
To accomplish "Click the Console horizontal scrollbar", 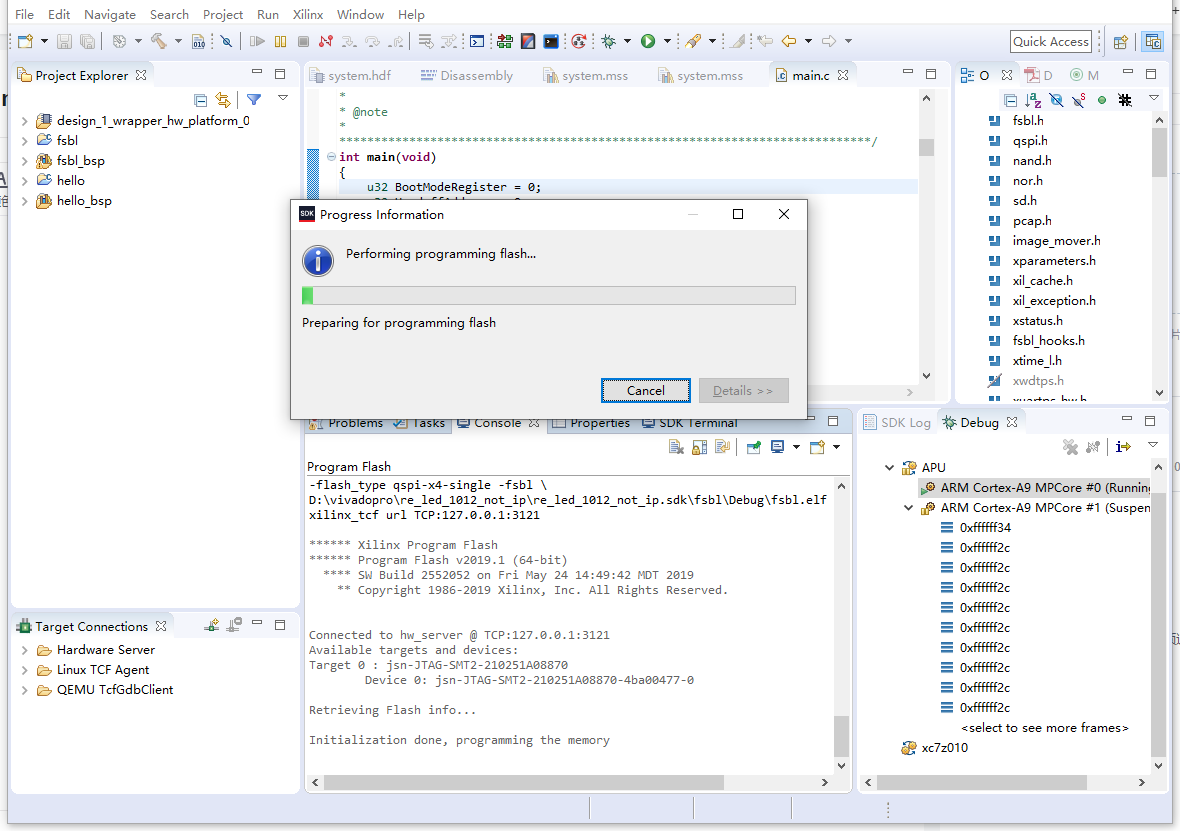I will tap(524, 783).
